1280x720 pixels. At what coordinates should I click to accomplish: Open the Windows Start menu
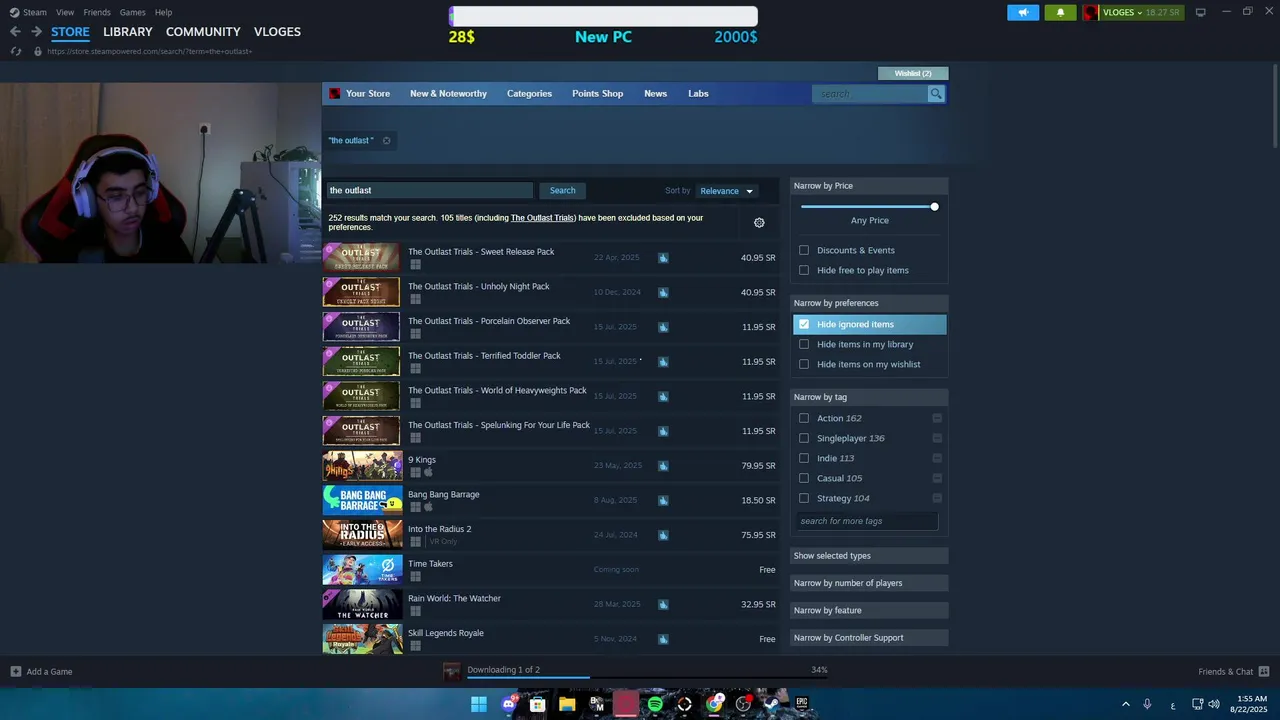click(x=479, y=704)
